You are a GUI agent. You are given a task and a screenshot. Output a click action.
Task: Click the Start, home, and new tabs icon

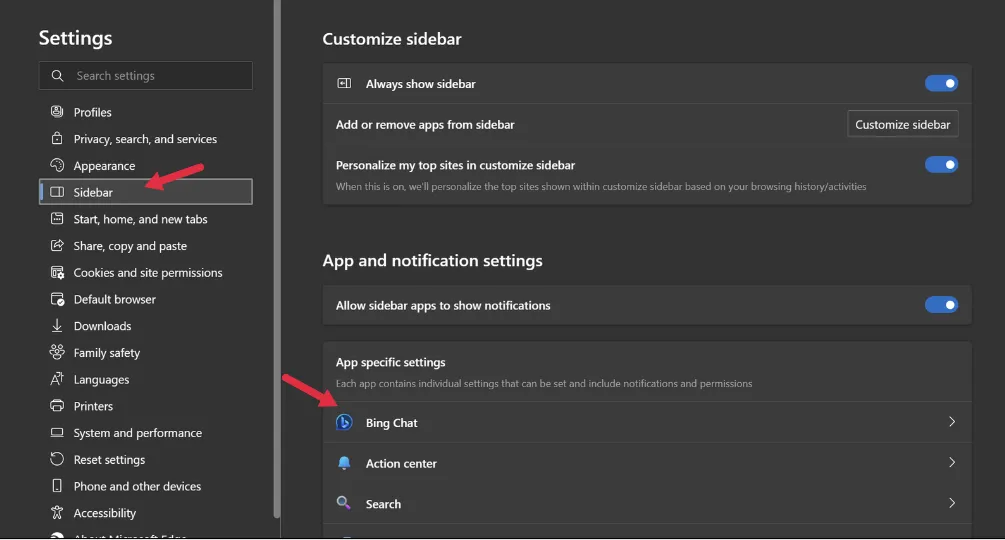click(57, 219)
